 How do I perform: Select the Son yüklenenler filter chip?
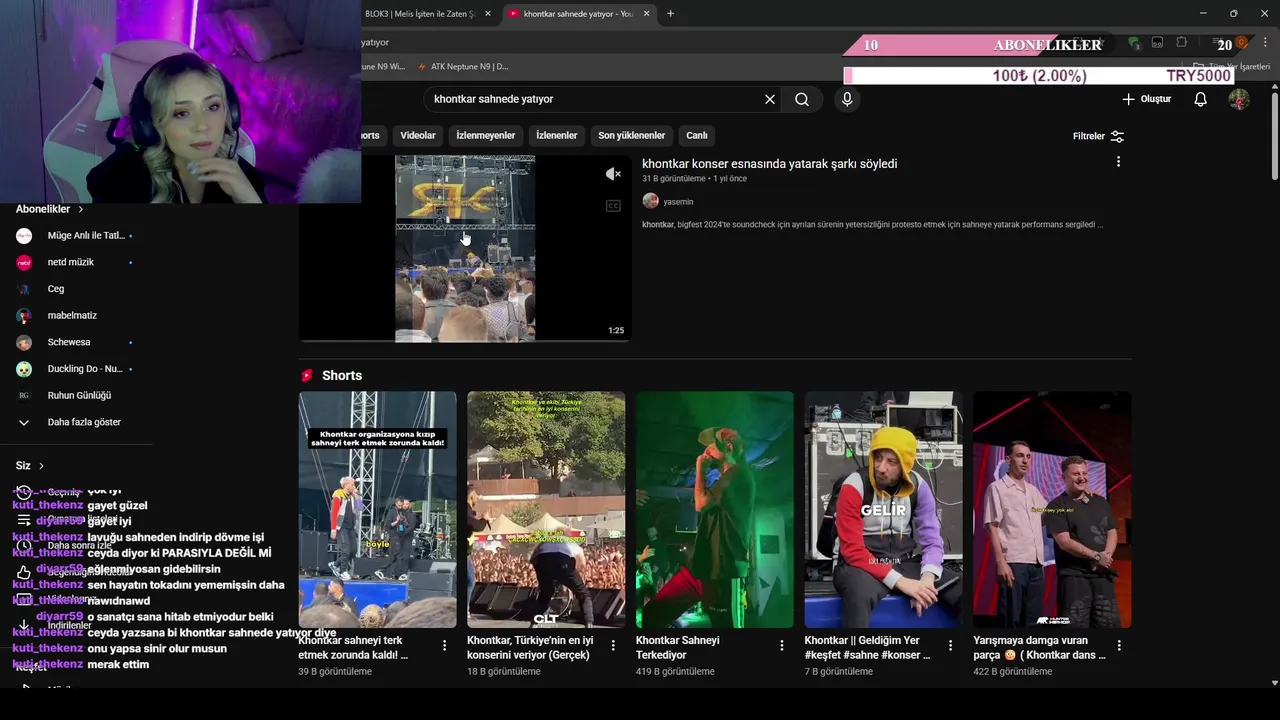click(x=632, y=136)
